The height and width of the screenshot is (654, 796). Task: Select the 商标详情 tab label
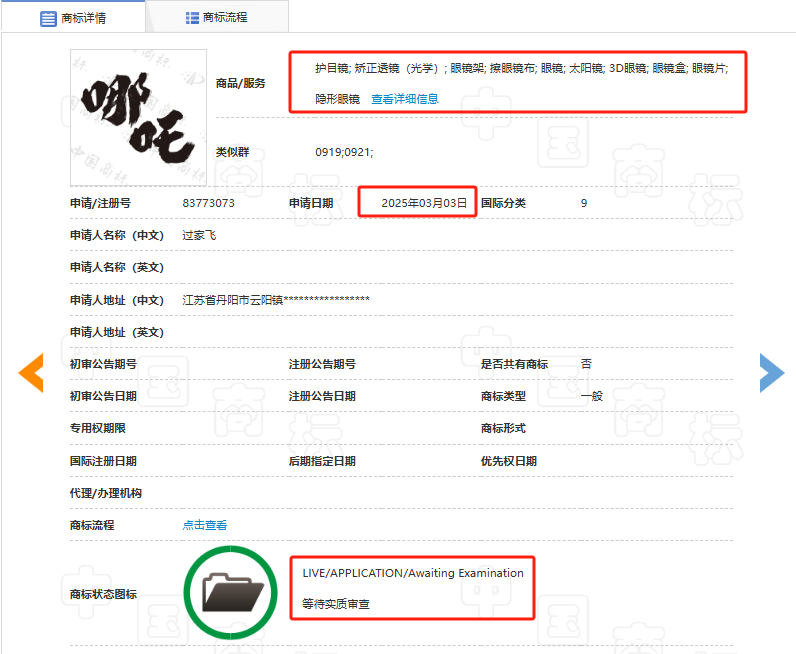pos(84,18)
